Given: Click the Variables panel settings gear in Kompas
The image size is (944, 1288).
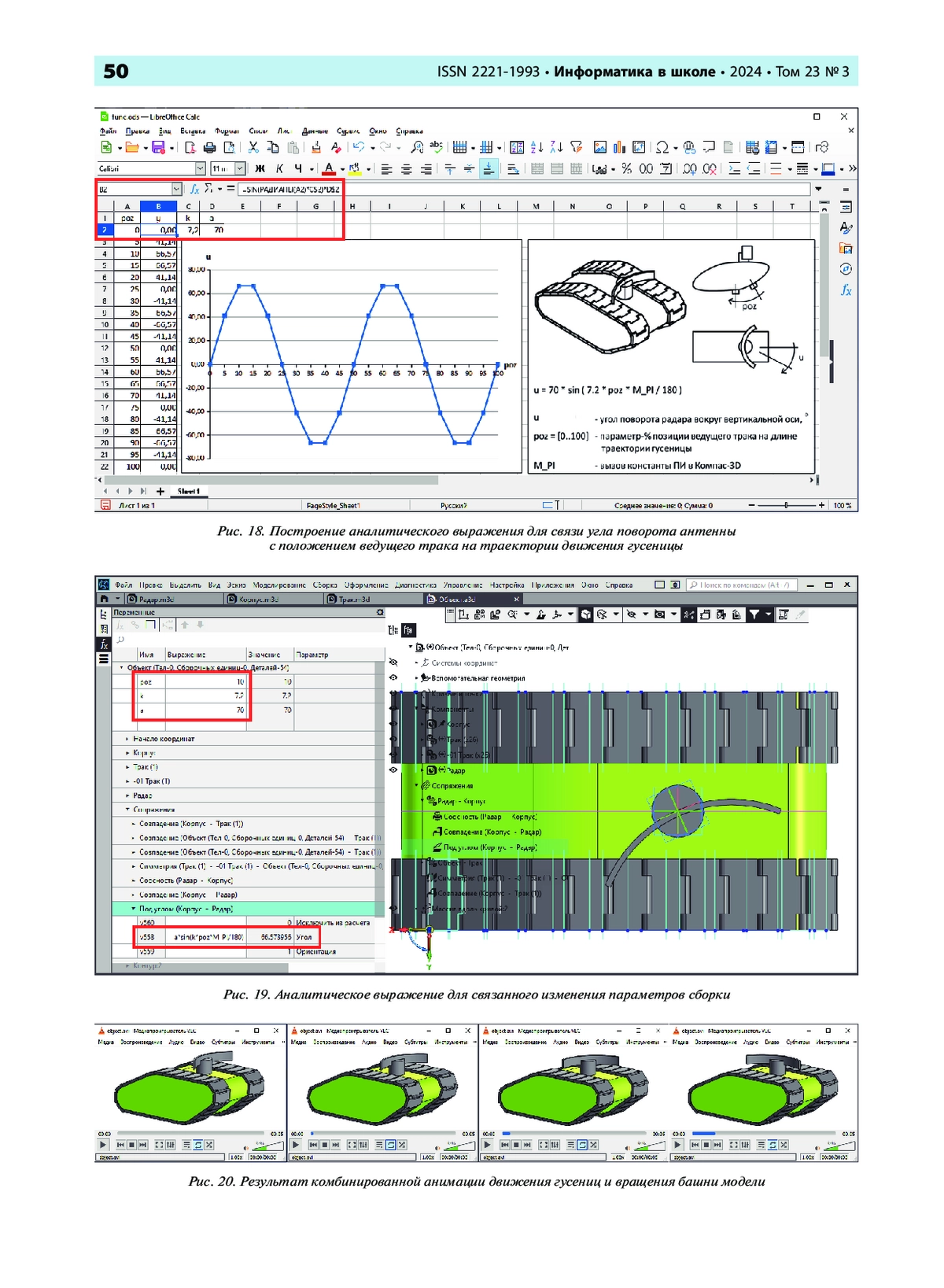Looking at the screenshot, I should (x=380, y=612).
